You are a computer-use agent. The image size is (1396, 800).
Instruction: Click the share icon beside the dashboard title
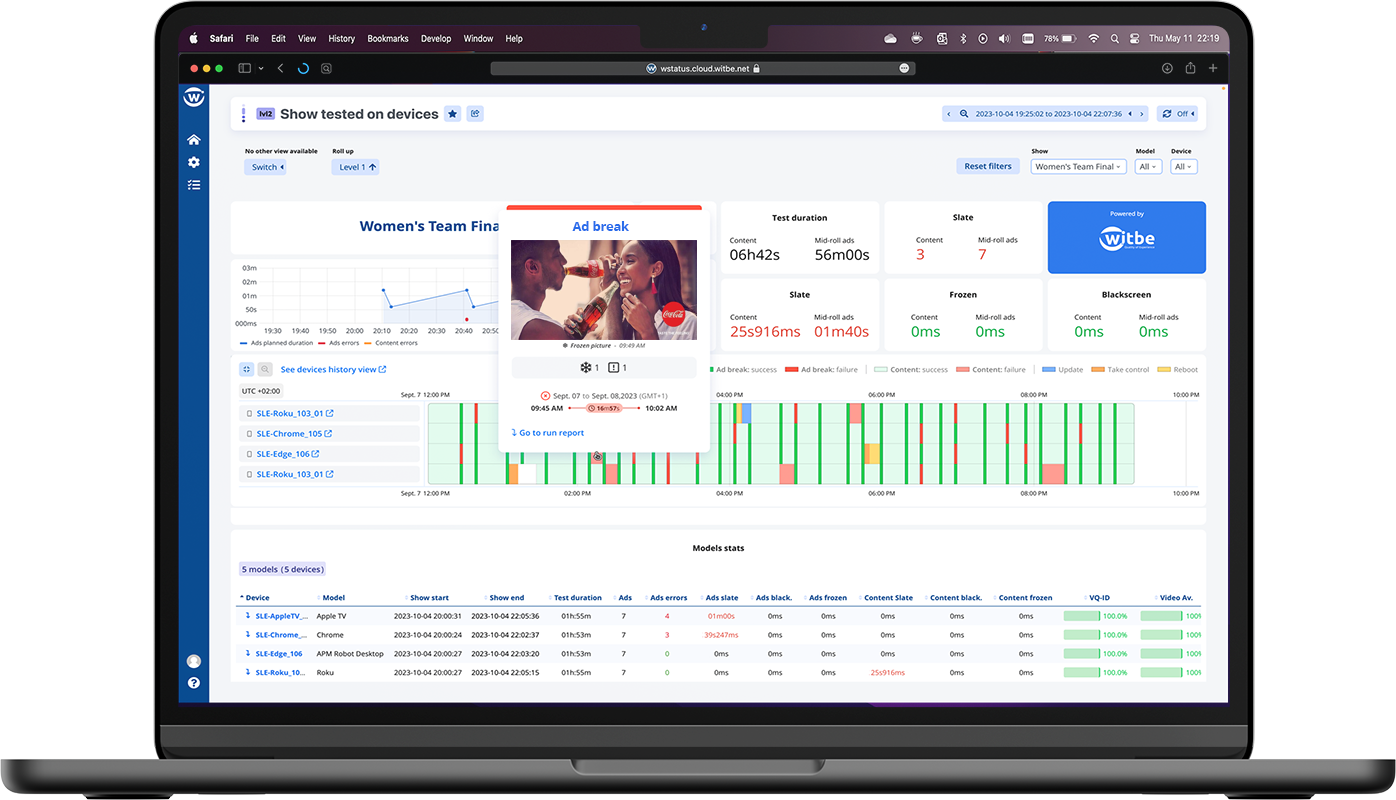click(x=475, y=114)
